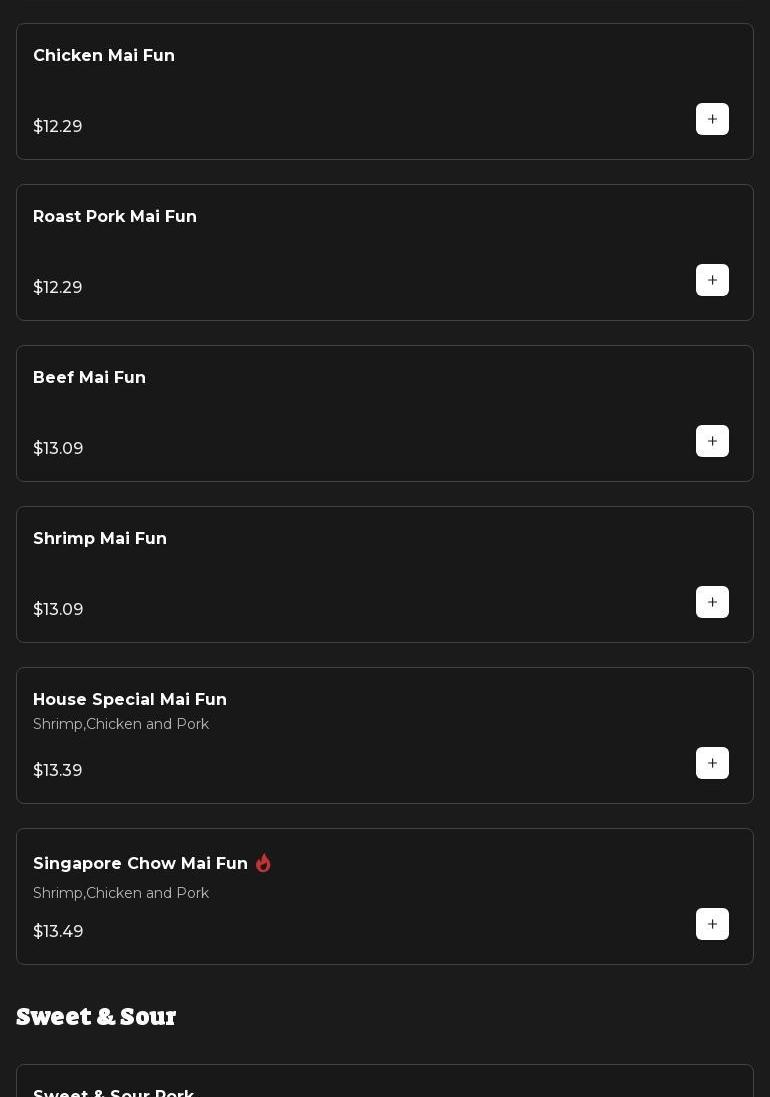Open Chicken Mai Fun item title
Viewport: 770px width, 1097px height.
point(104,56)
